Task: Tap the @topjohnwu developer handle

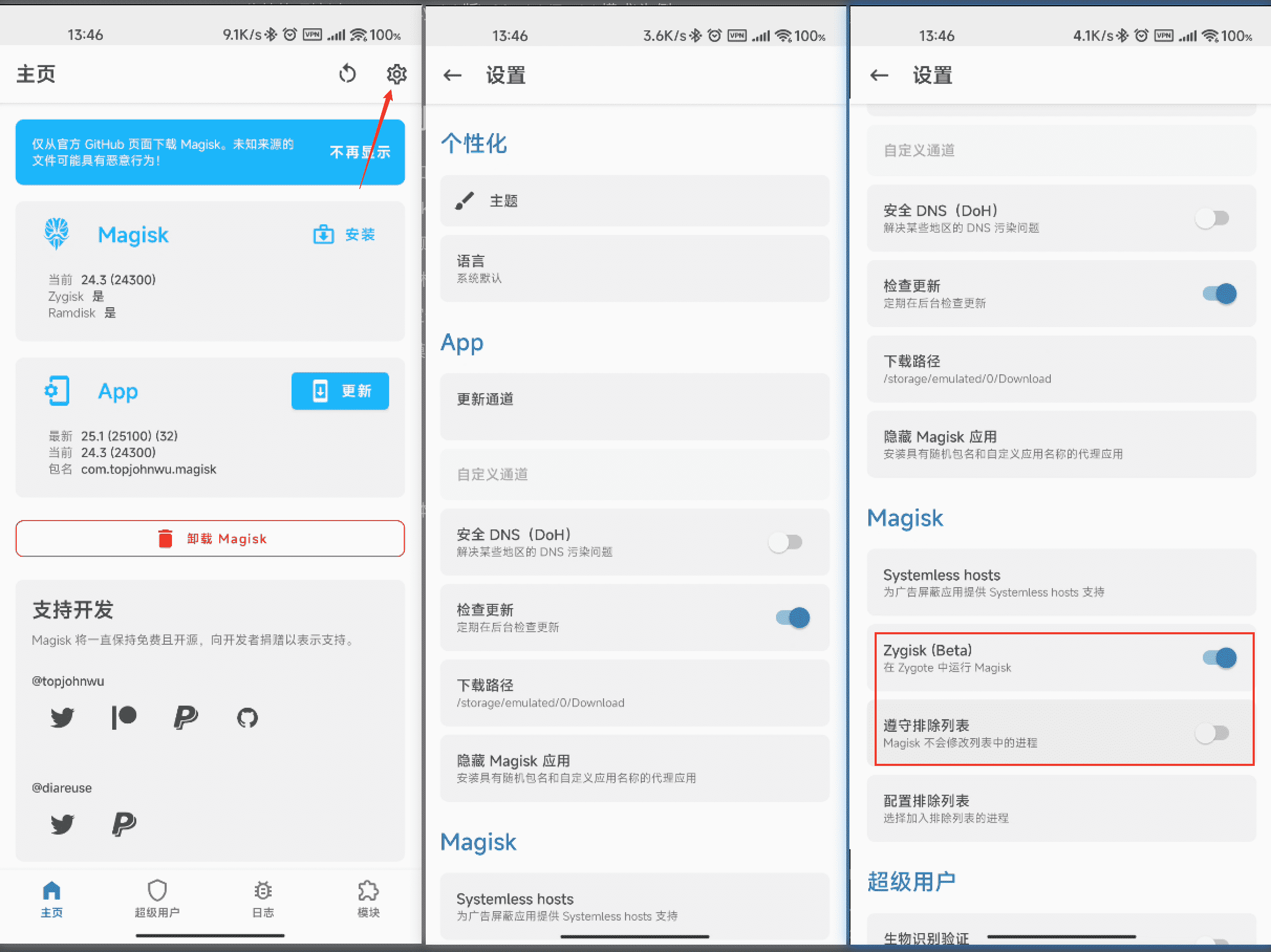Action: [68, 681]
